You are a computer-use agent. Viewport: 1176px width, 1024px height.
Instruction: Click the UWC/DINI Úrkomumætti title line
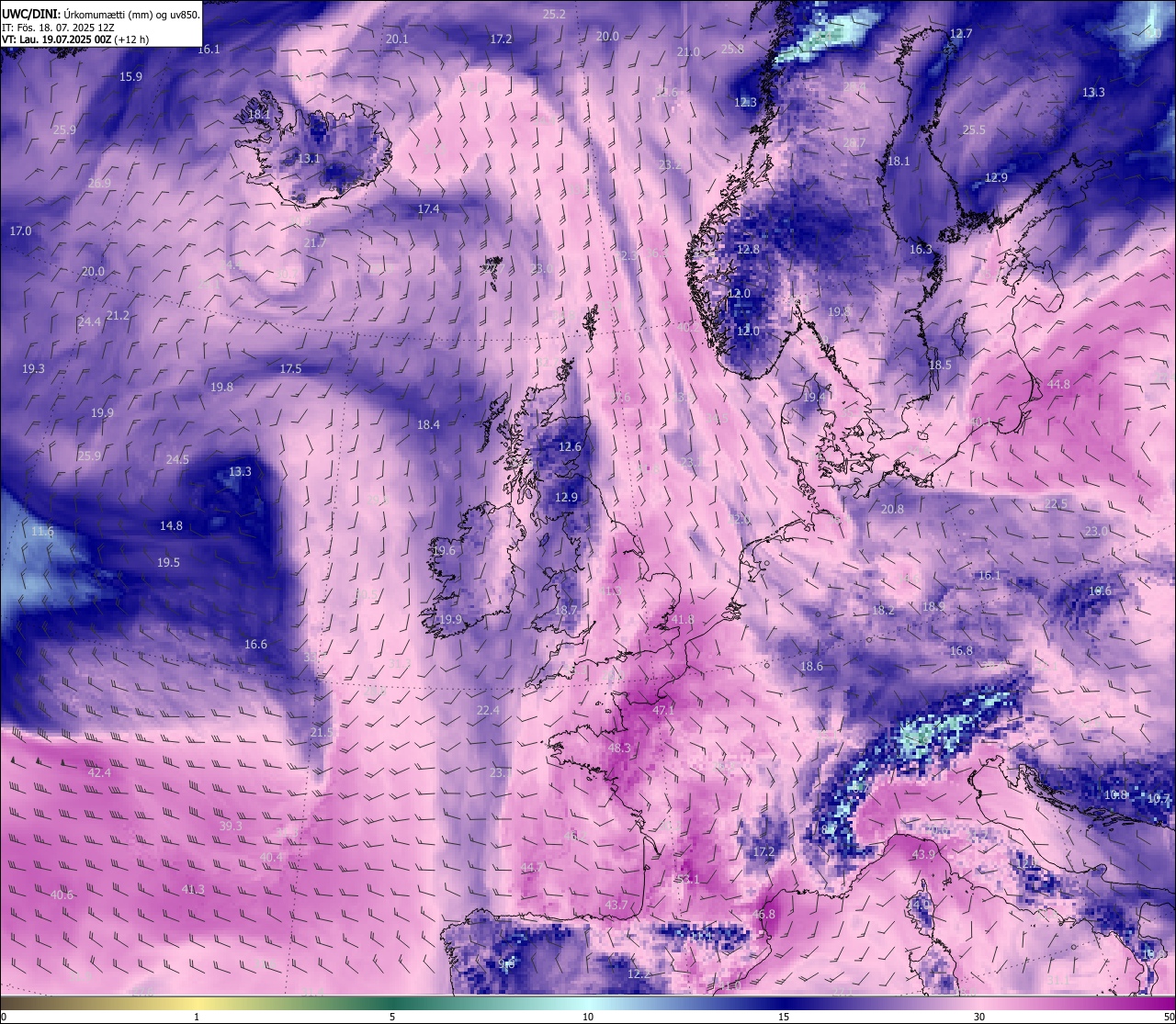tap(101, 15)
